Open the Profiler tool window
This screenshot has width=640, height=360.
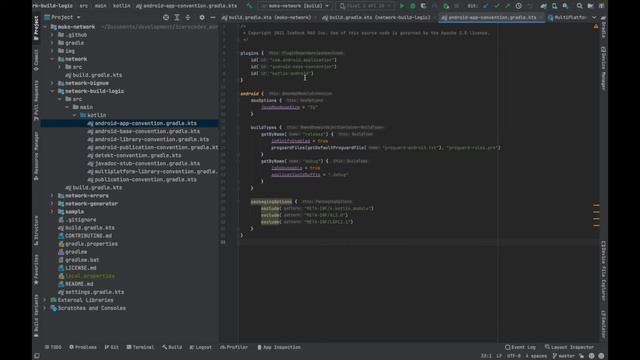[234, 347]
